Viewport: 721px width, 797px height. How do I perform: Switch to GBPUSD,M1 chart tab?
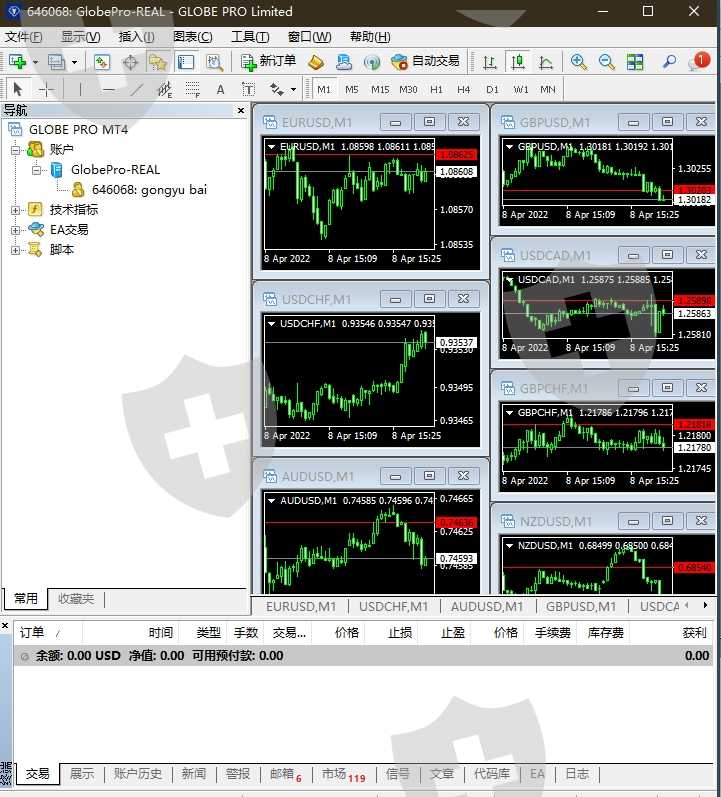click(x=581, y=606)
